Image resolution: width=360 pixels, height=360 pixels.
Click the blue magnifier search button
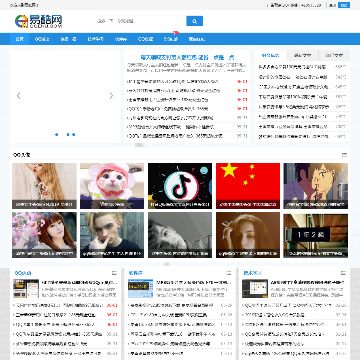(x=194, y=21)
